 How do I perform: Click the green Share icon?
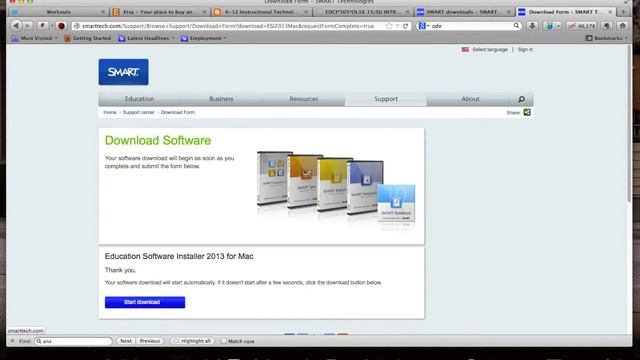point(527,112)
